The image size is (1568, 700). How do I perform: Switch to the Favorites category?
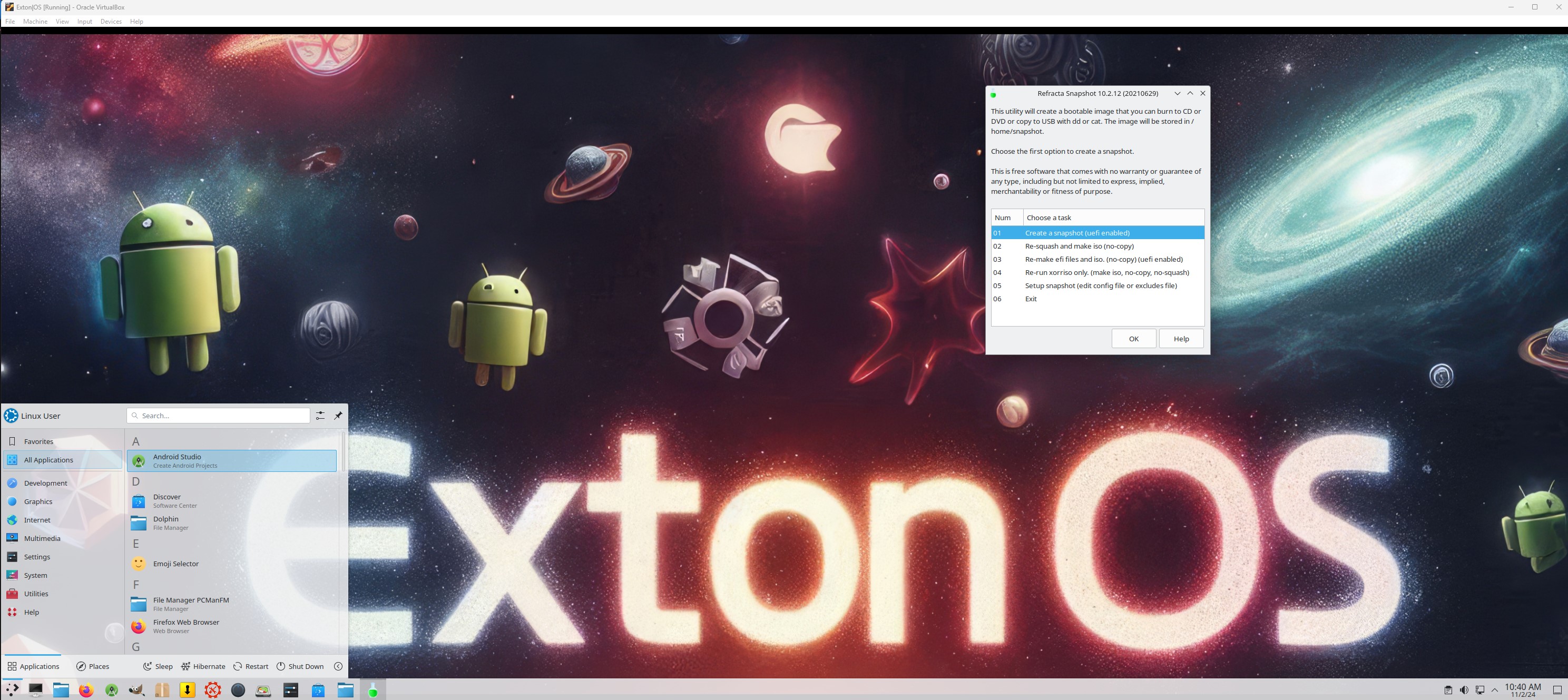click(63, 441)
